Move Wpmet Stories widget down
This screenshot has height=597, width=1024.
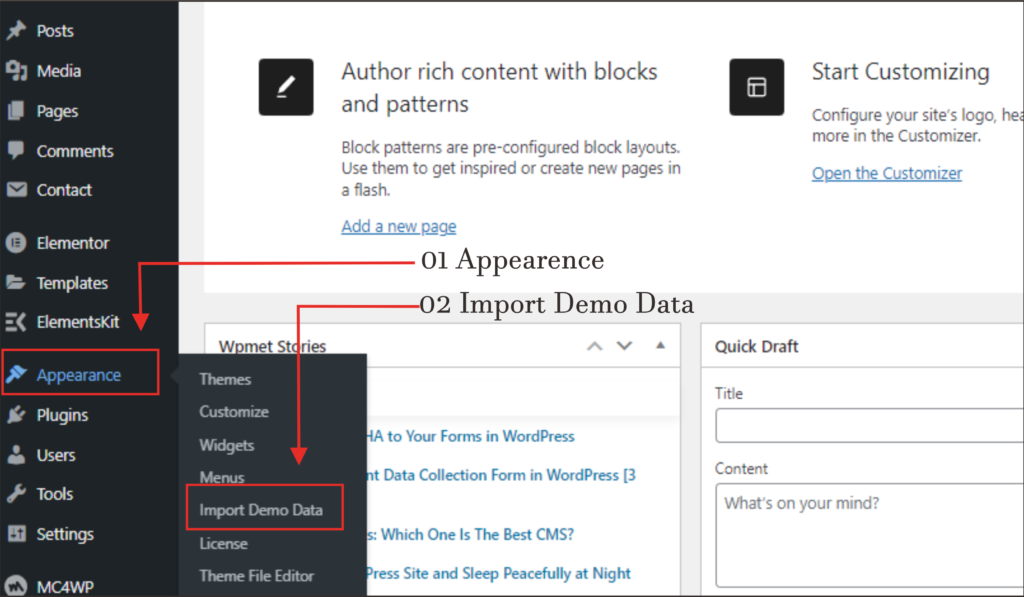point(624,346)
